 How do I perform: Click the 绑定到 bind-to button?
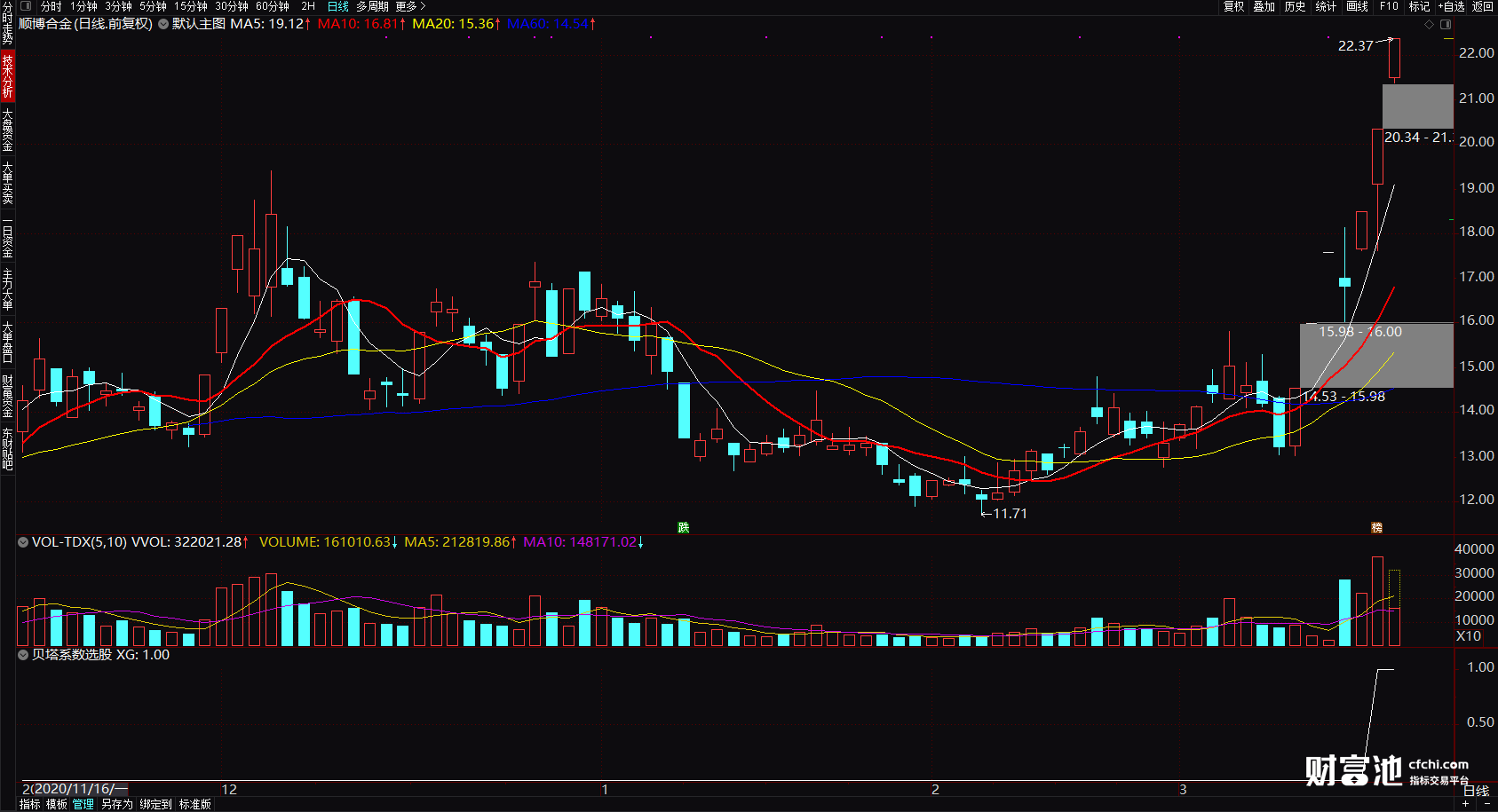155,804
